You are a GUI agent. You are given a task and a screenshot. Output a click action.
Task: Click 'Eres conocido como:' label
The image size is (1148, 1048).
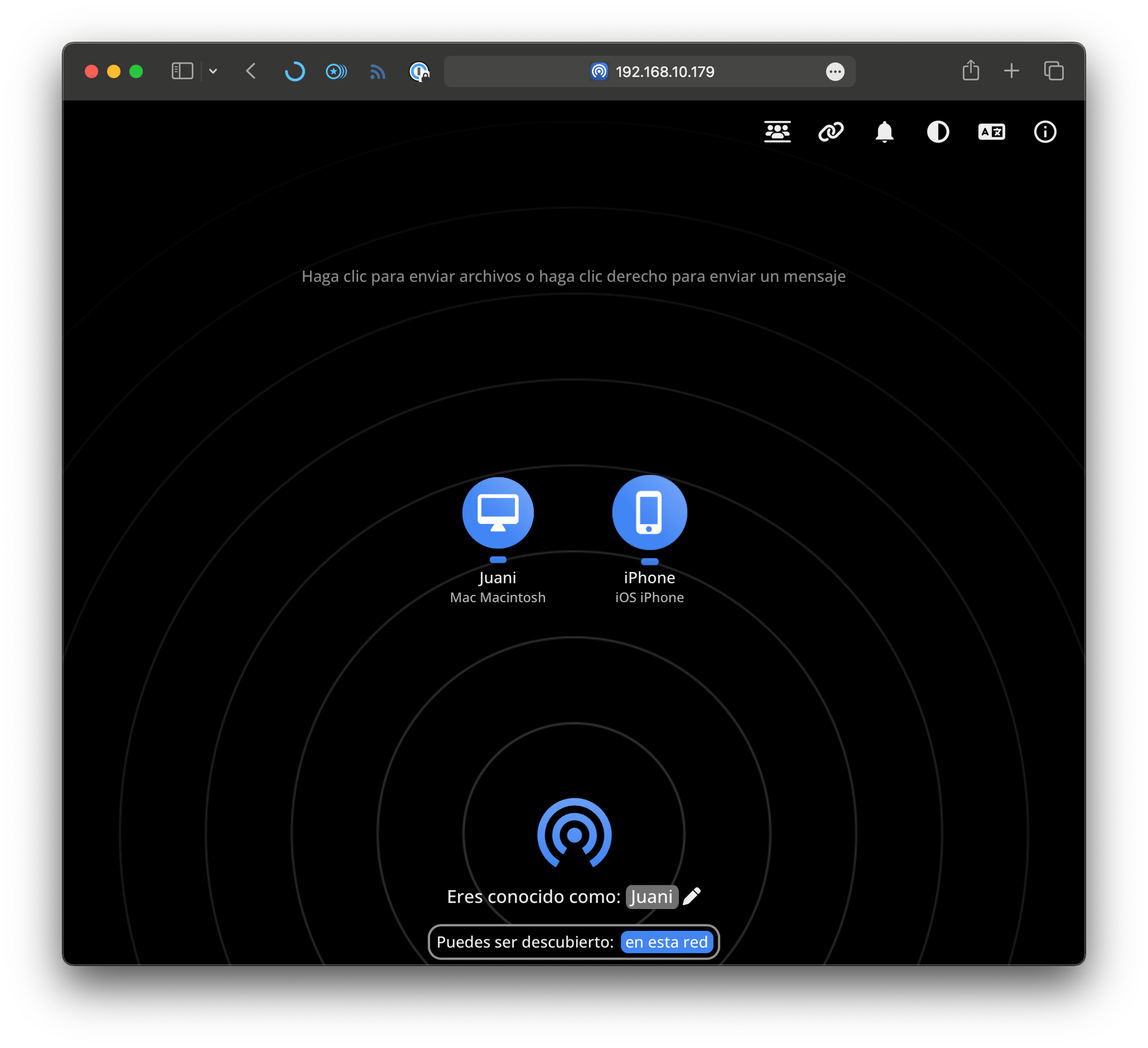click(x=533, y=896)
